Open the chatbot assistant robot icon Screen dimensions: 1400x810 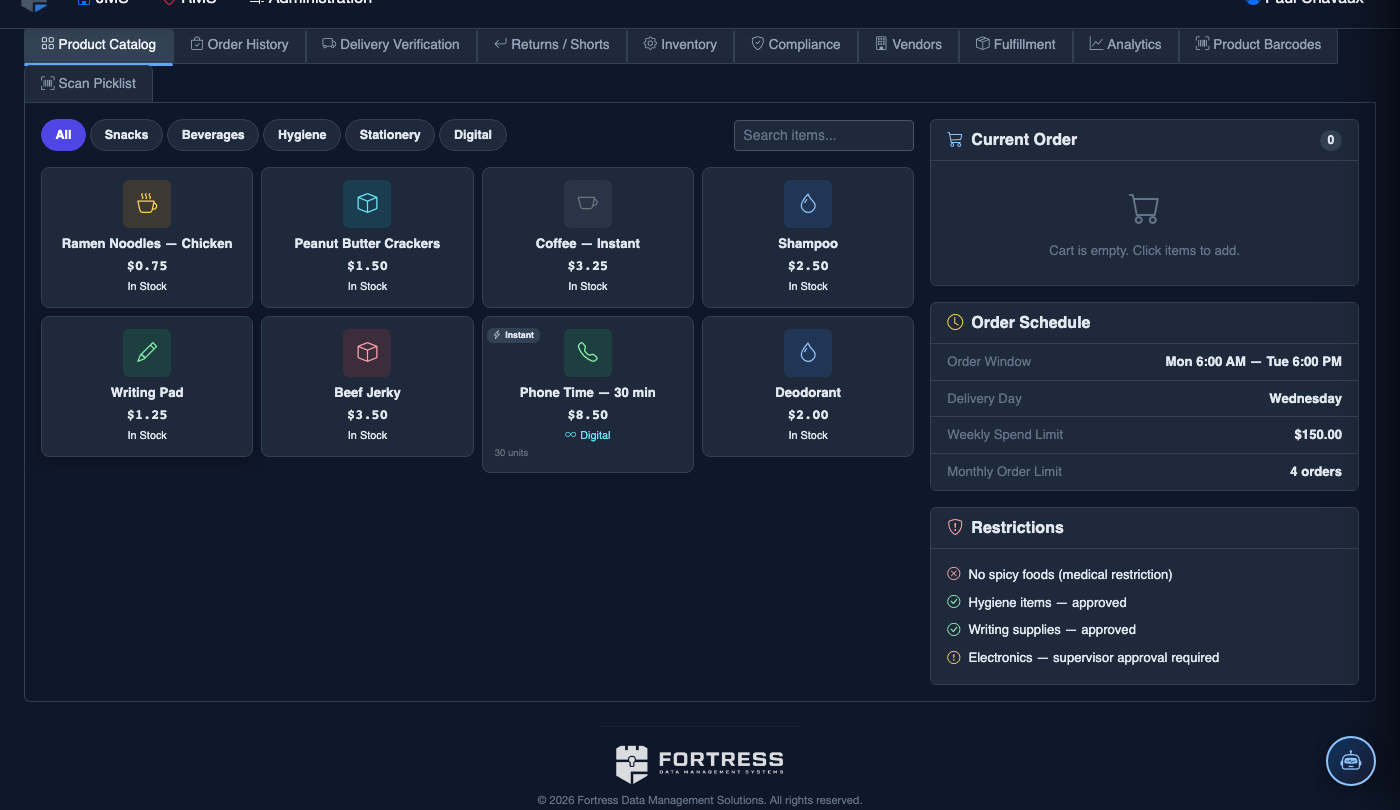coord(1351,760)
